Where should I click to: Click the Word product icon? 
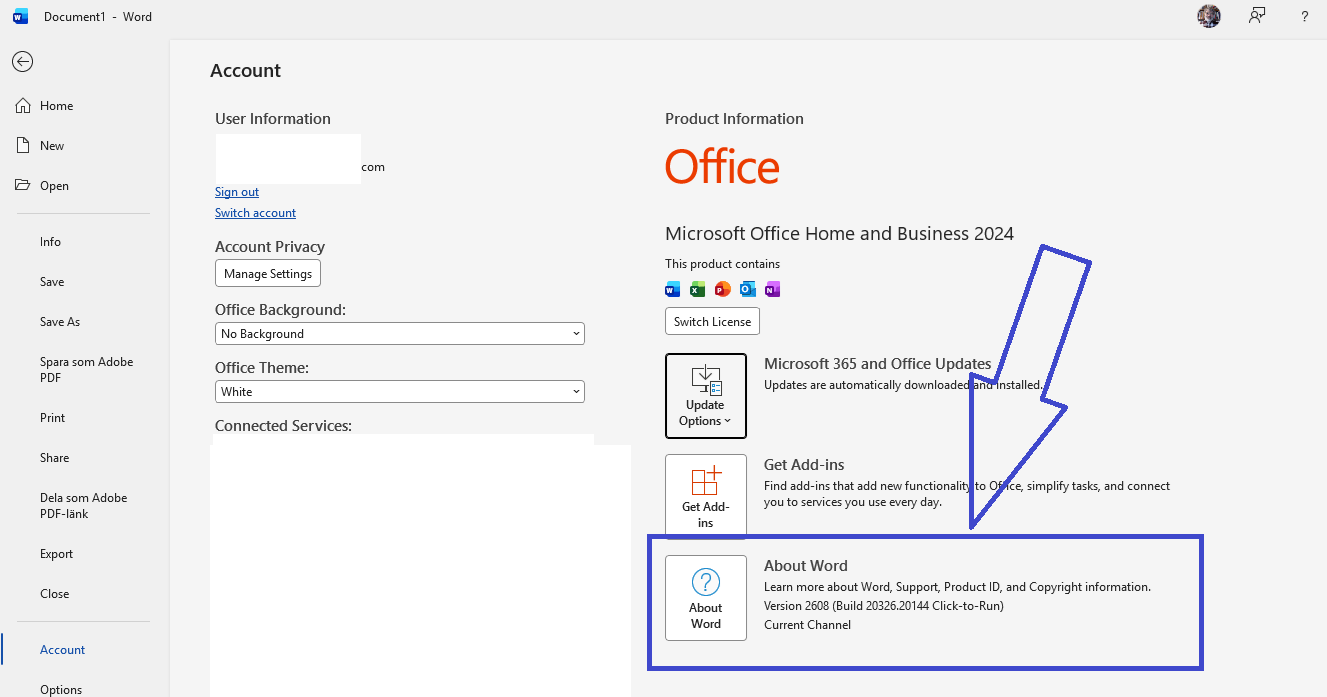[672, 290]
